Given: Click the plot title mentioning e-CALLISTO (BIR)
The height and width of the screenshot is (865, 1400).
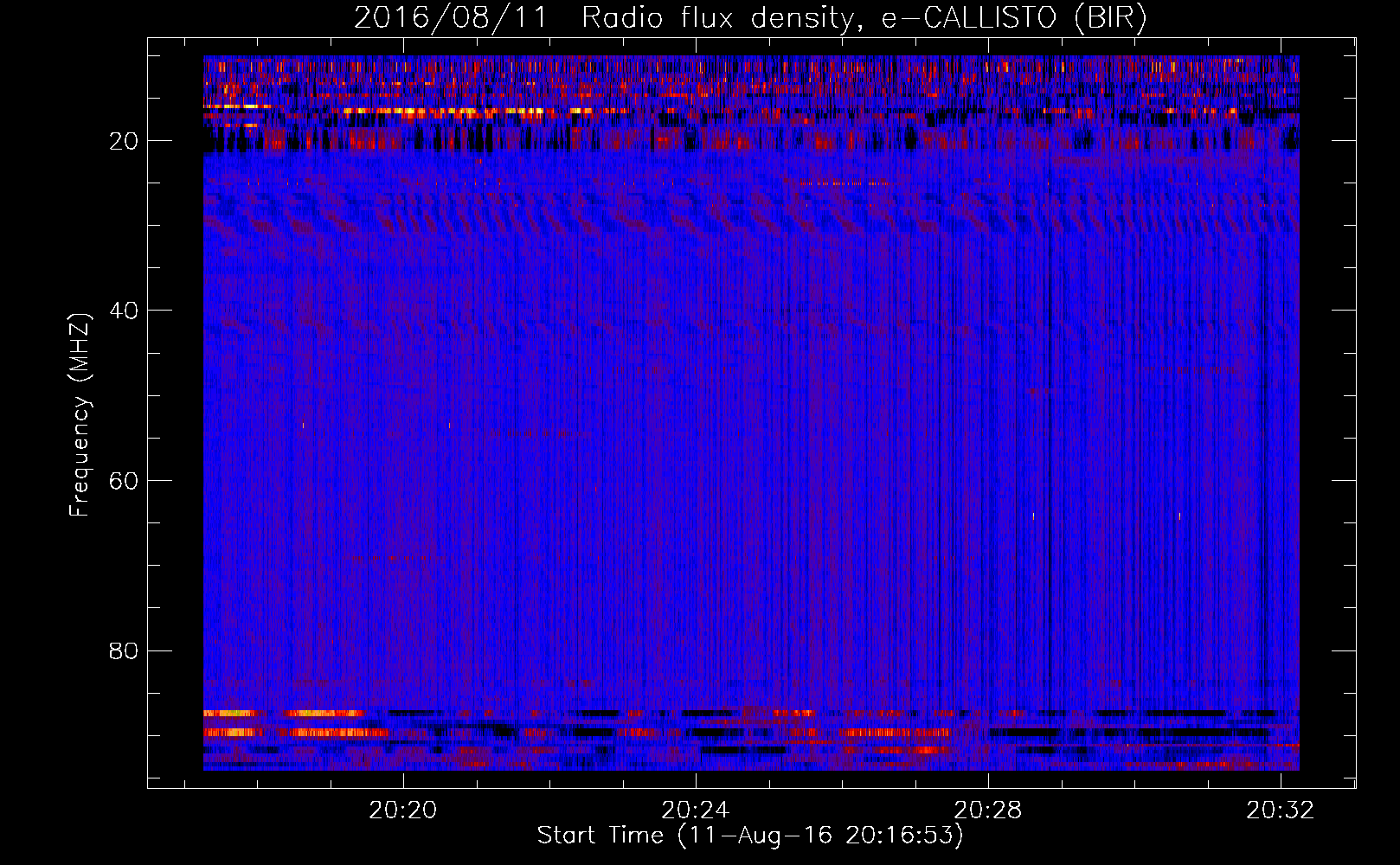Looking at the screenshot, I should [x=750, y=17].
